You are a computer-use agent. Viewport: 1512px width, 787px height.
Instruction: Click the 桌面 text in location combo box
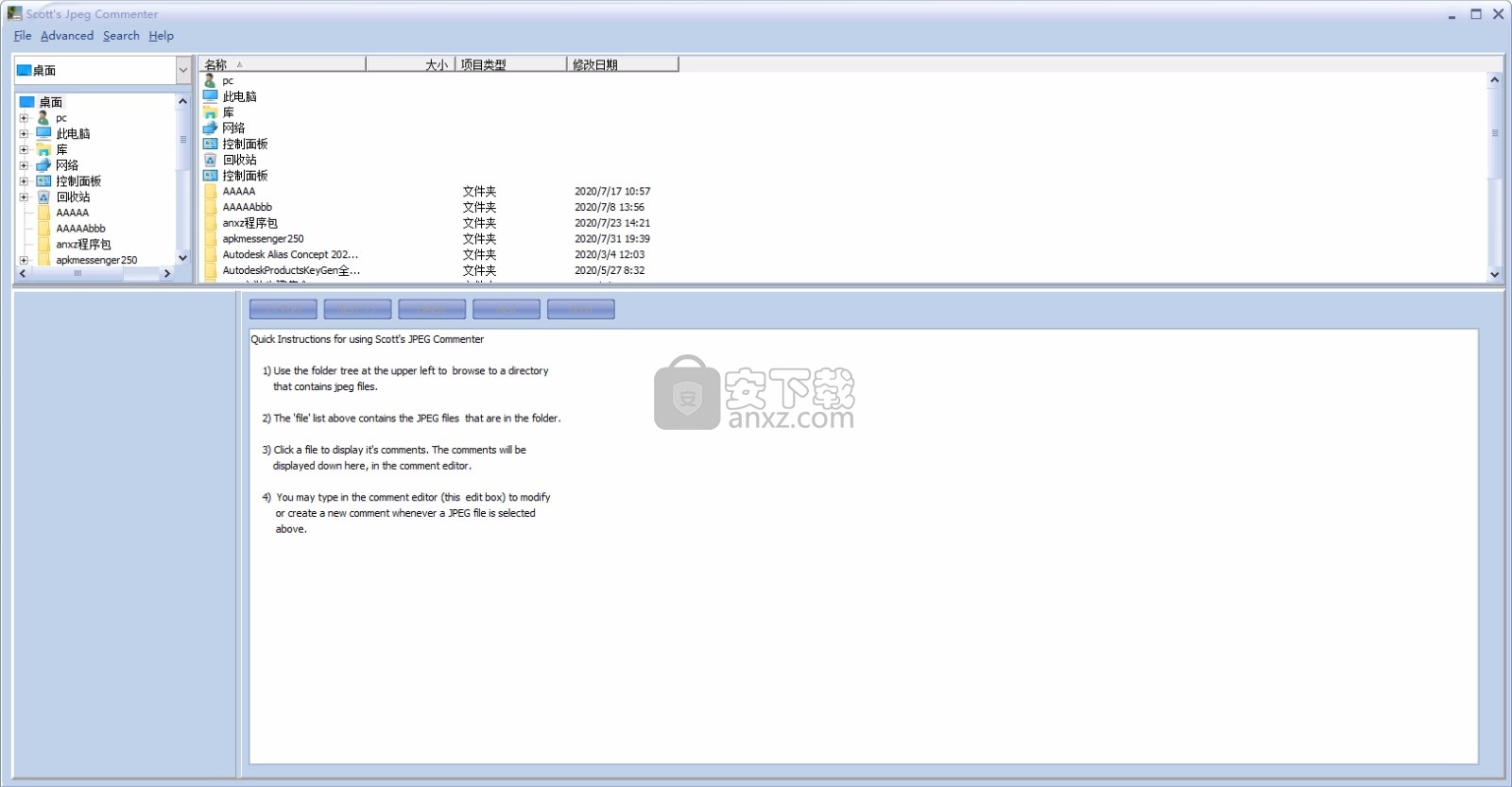click(x=44, y=70)
